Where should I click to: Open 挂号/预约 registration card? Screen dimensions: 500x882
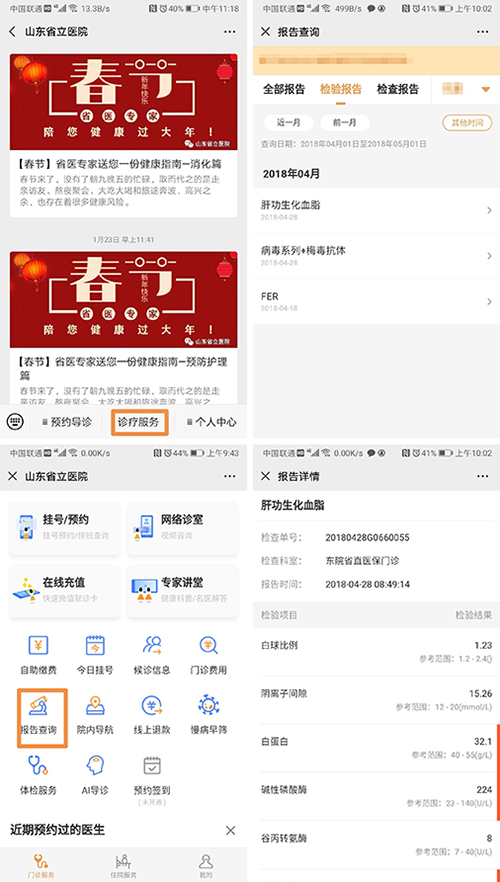65,528
